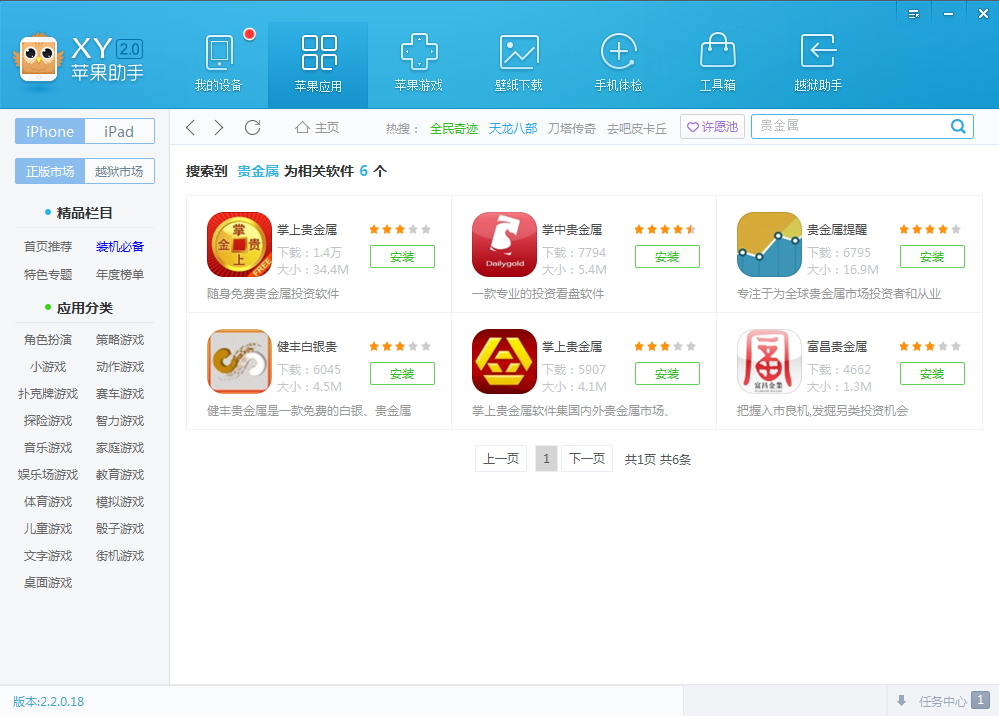
Task: Go to 主页 home page
Action: (317, 127)
